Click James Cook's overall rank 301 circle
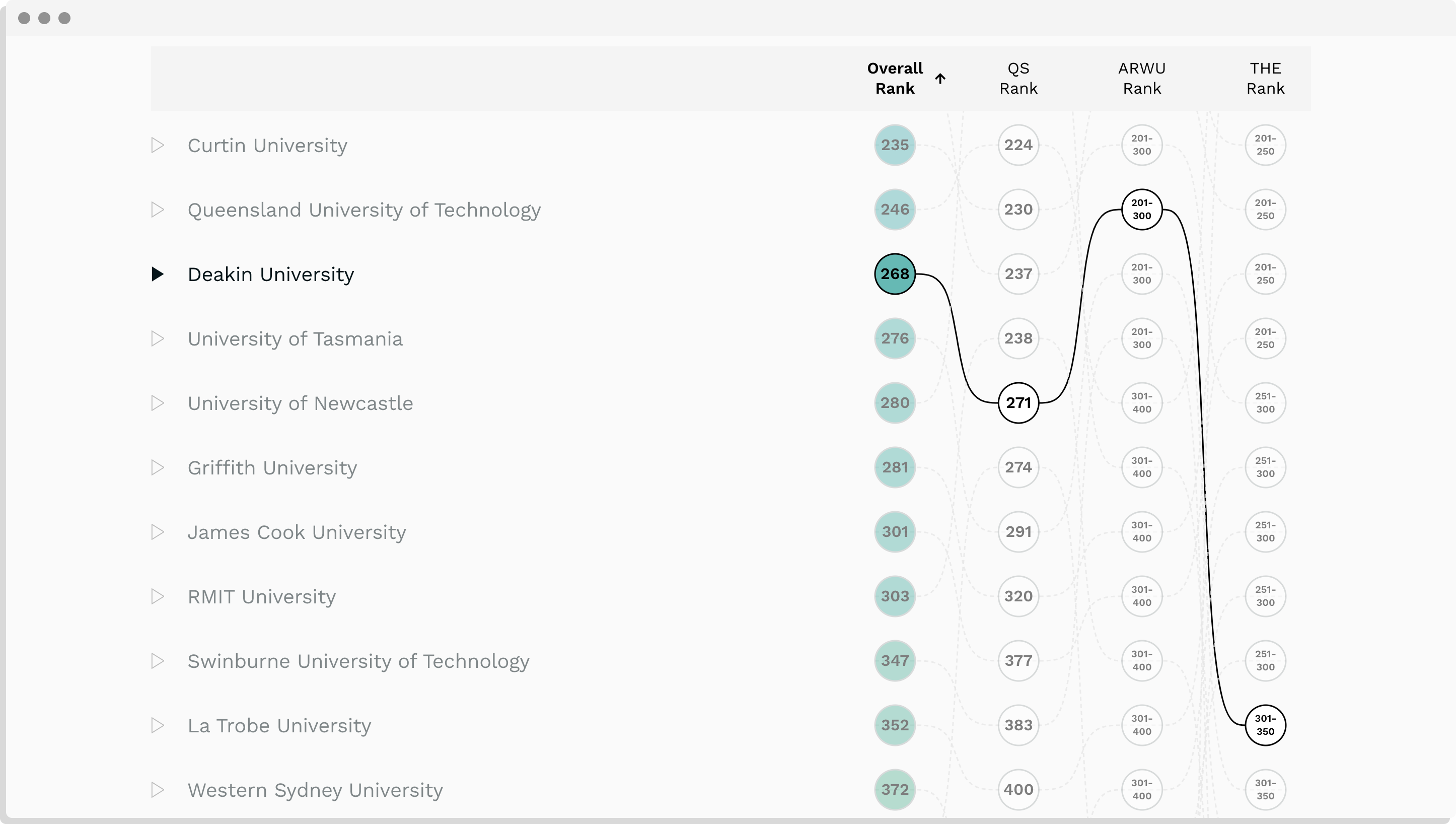 895,532
